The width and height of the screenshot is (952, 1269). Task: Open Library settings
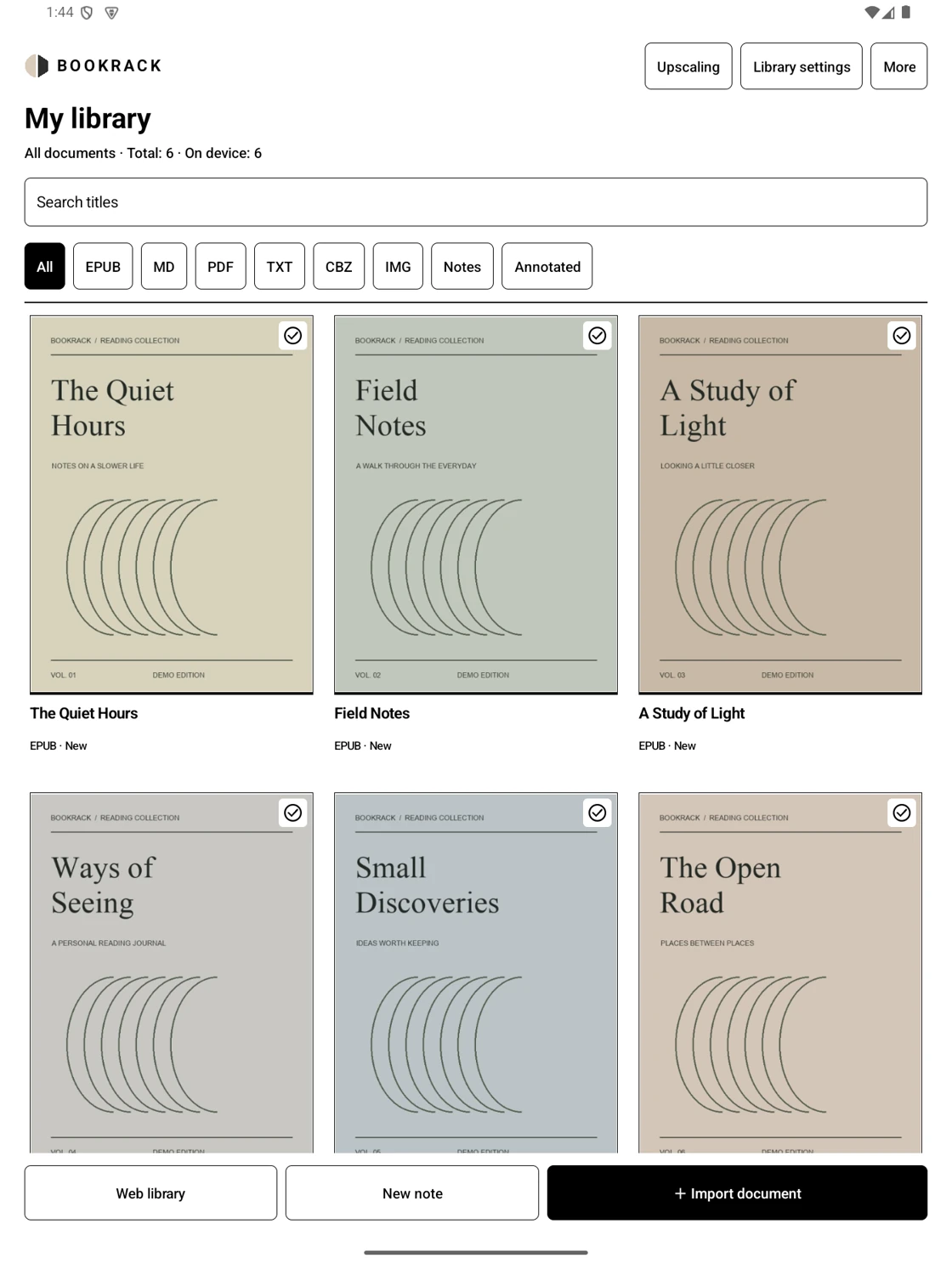[802, 66]
